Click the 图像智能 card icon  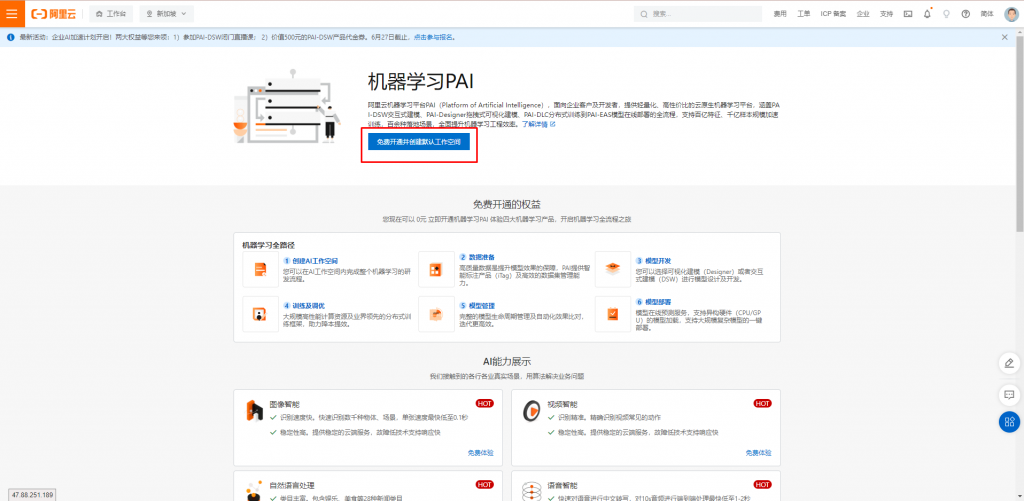pos(254,410)
